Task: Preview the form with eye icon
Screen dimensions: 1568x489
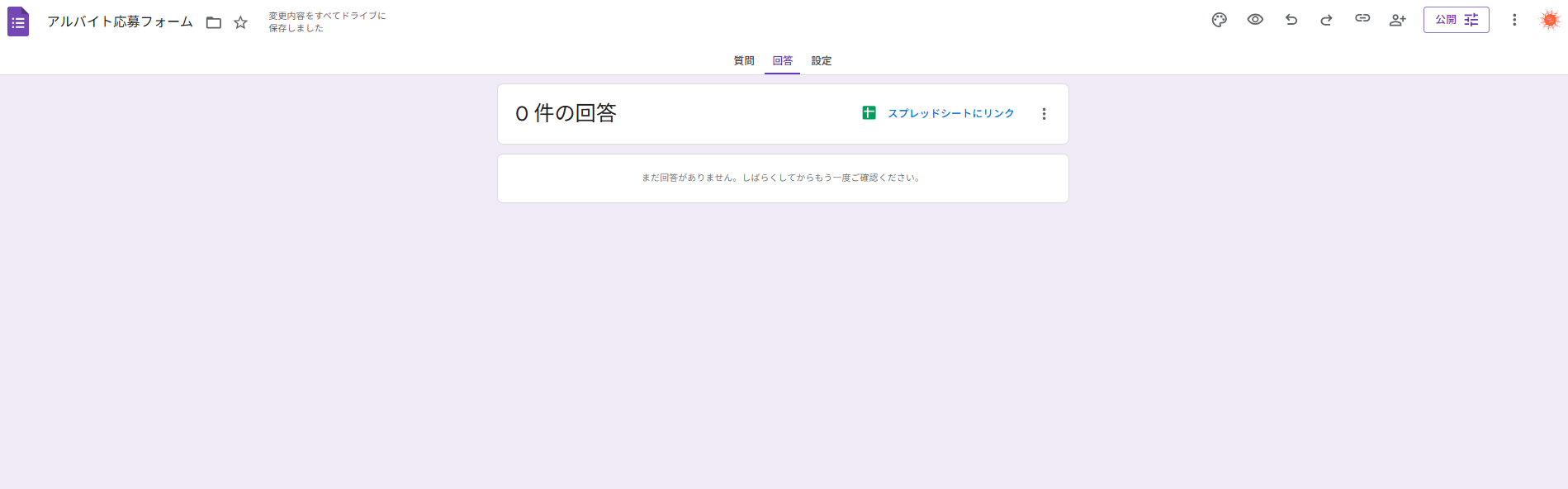Action: pos(1255,20)
